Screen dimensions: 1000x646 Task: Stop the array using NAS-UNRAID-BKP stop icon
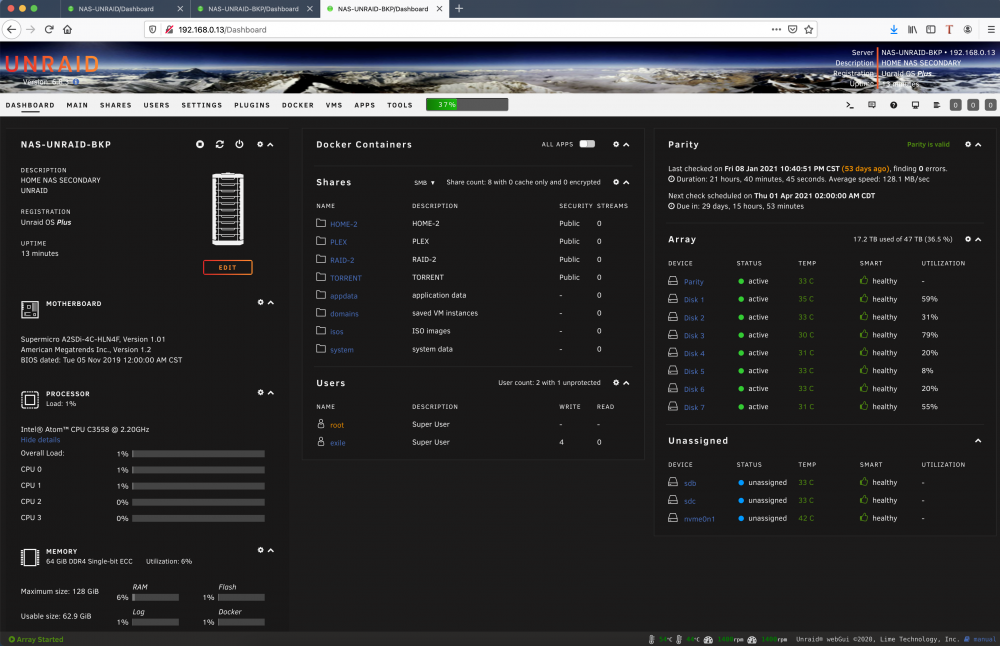tap(200, 145)
